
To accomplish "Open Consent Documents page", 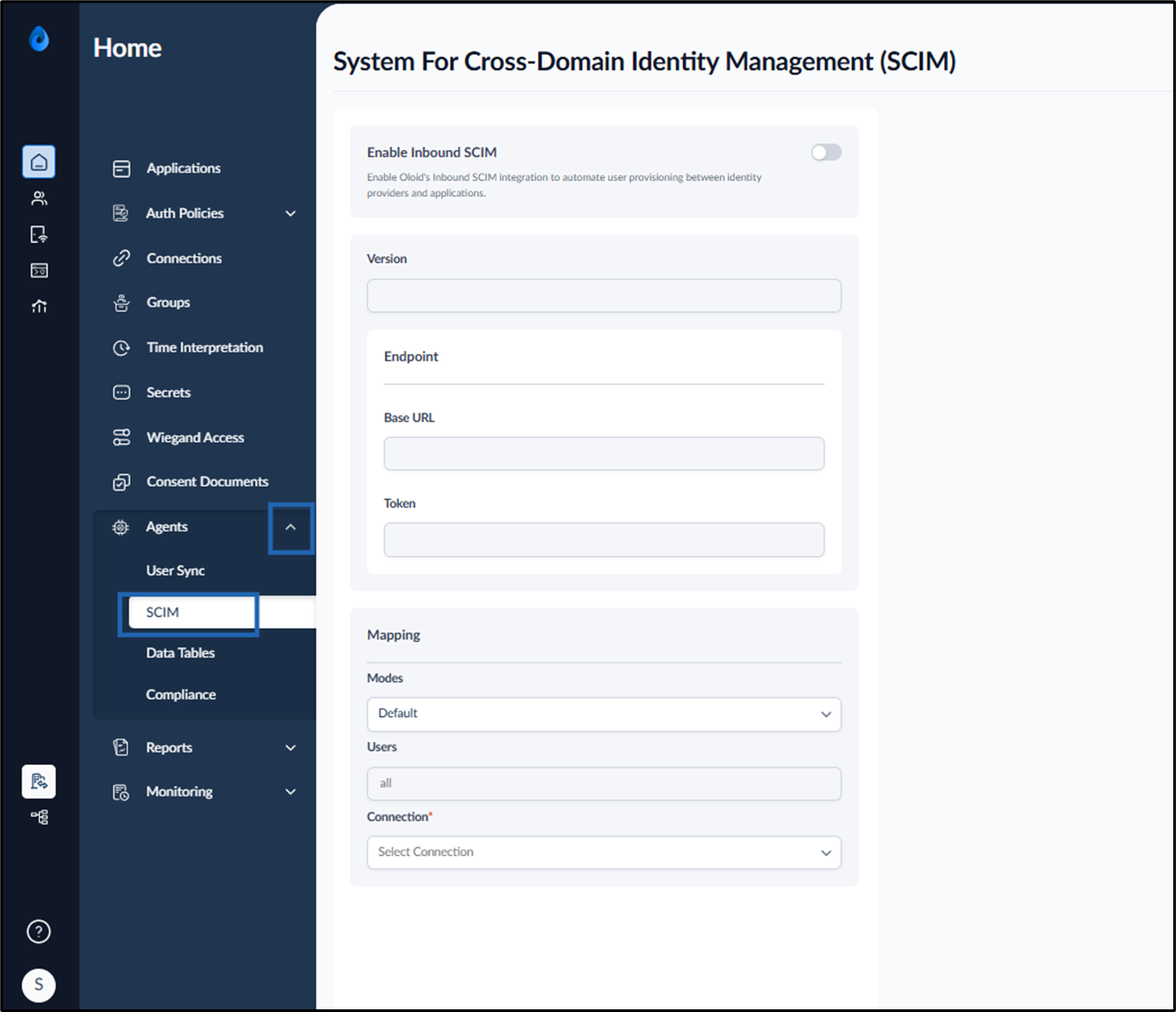I will 208,481.
